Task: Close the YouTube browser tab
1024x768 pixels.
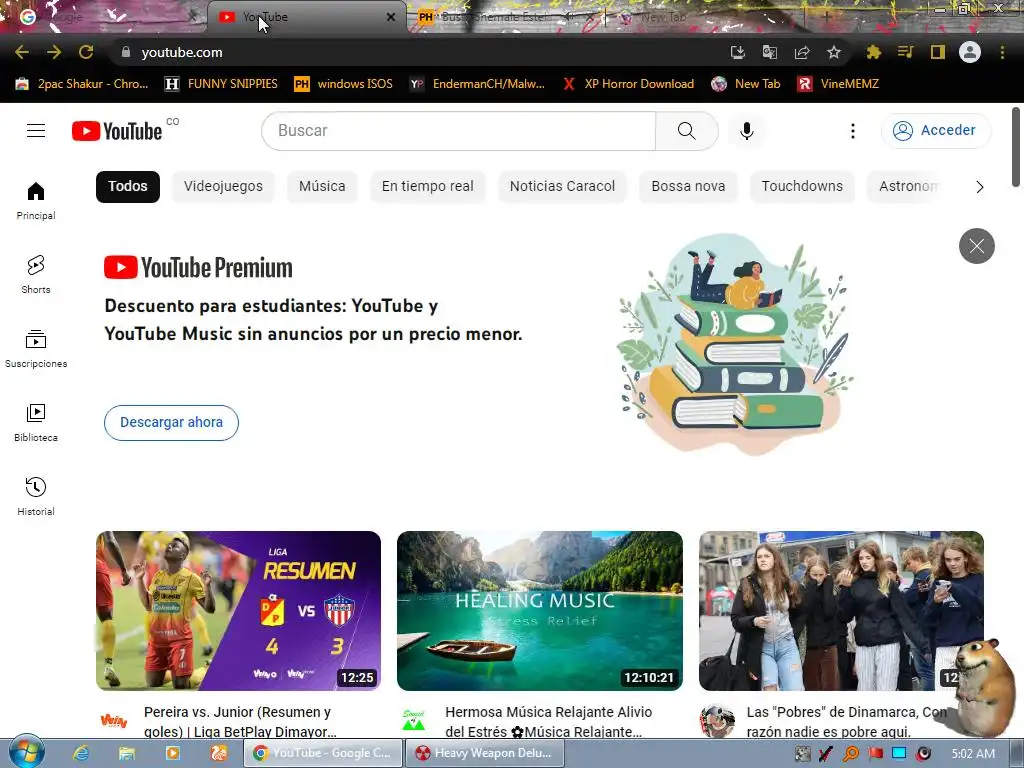Action: [391, 17]
